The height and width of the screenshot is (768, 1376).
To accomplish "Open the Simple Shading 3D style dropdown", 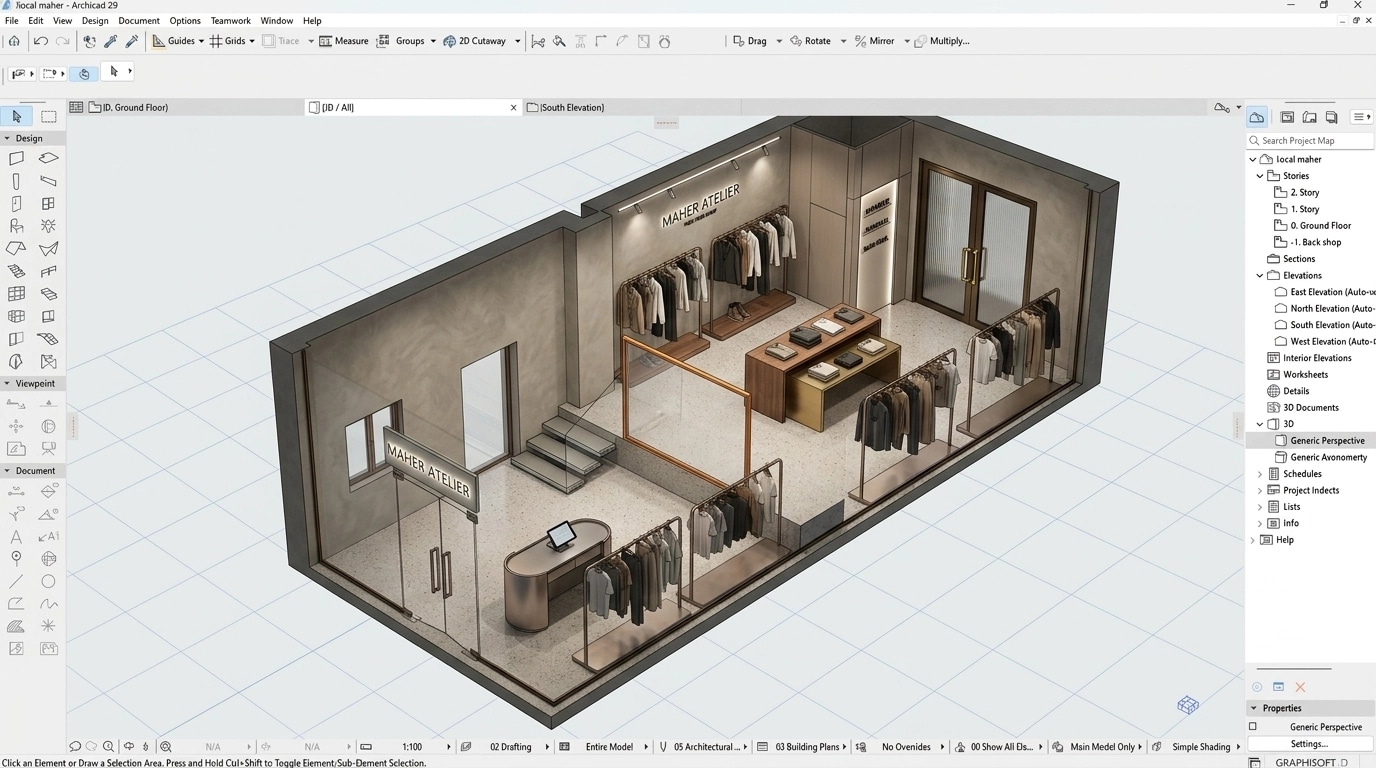I will (1238, 747).
